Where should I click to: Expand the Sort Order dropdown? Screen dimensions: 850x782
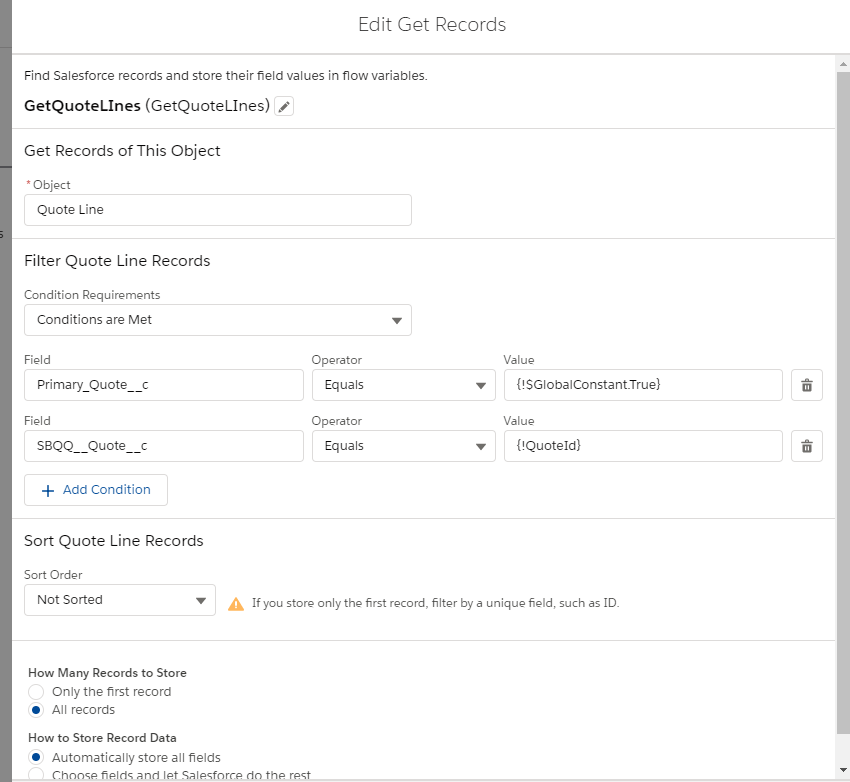[119, 600]
